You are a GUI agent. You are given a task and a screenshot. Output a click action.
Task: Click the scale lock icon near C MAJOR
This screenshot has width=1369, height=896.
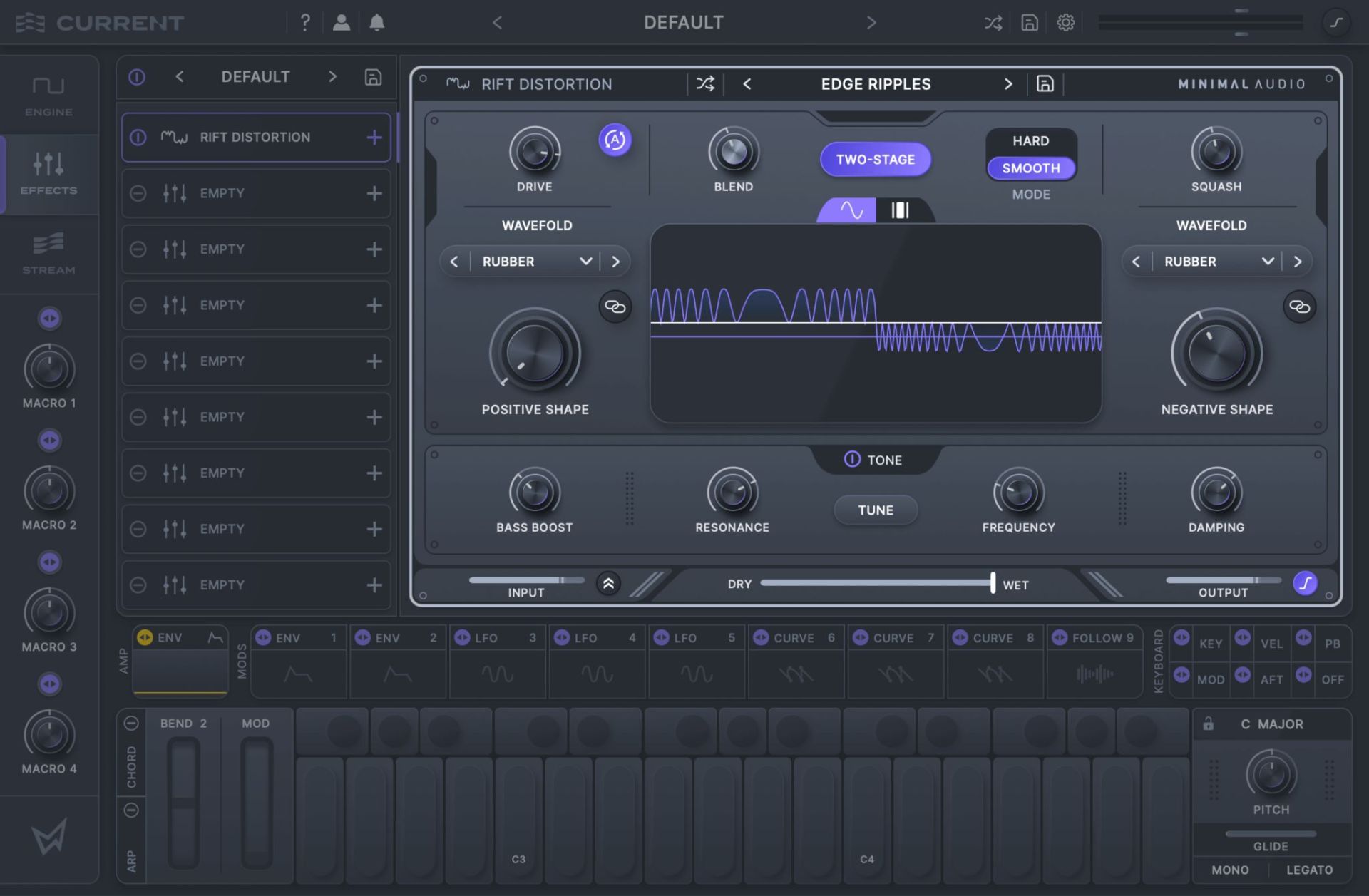pyautogui.click(x=1208, y=724)
